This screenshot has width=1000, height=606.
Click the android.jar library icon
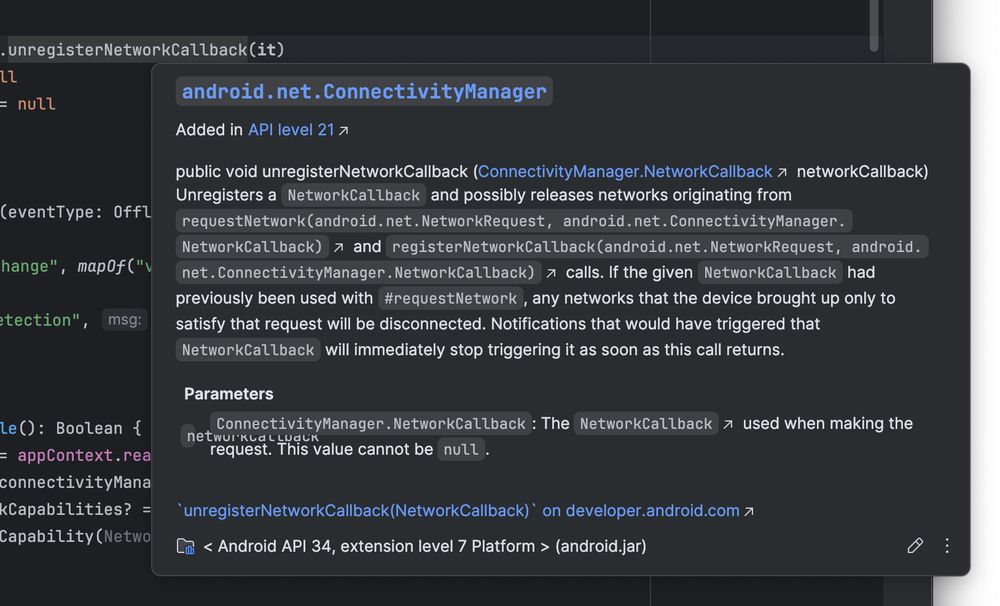pyautogui.click(x=185, y=546)
